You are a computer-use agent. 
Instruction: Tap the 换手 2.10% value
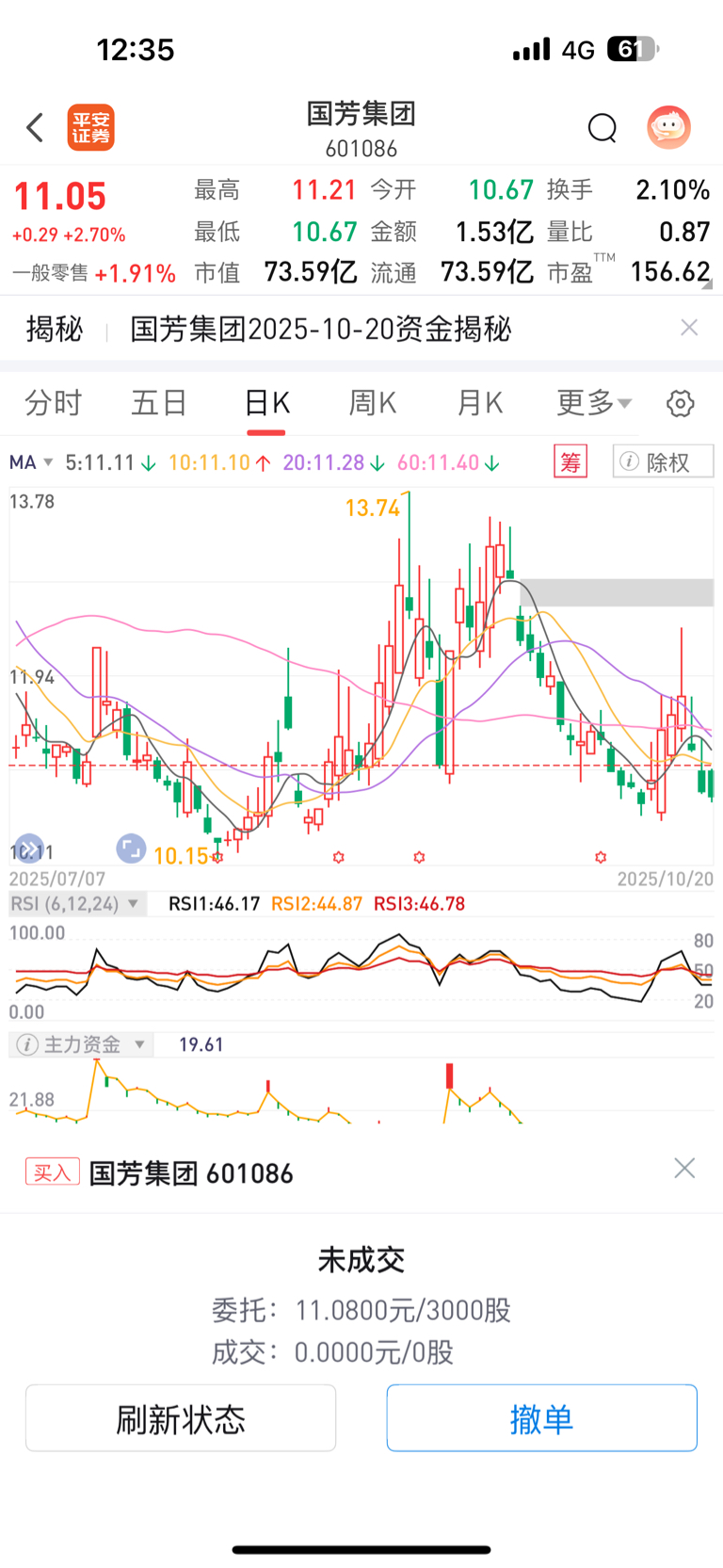tap(672, 190)
